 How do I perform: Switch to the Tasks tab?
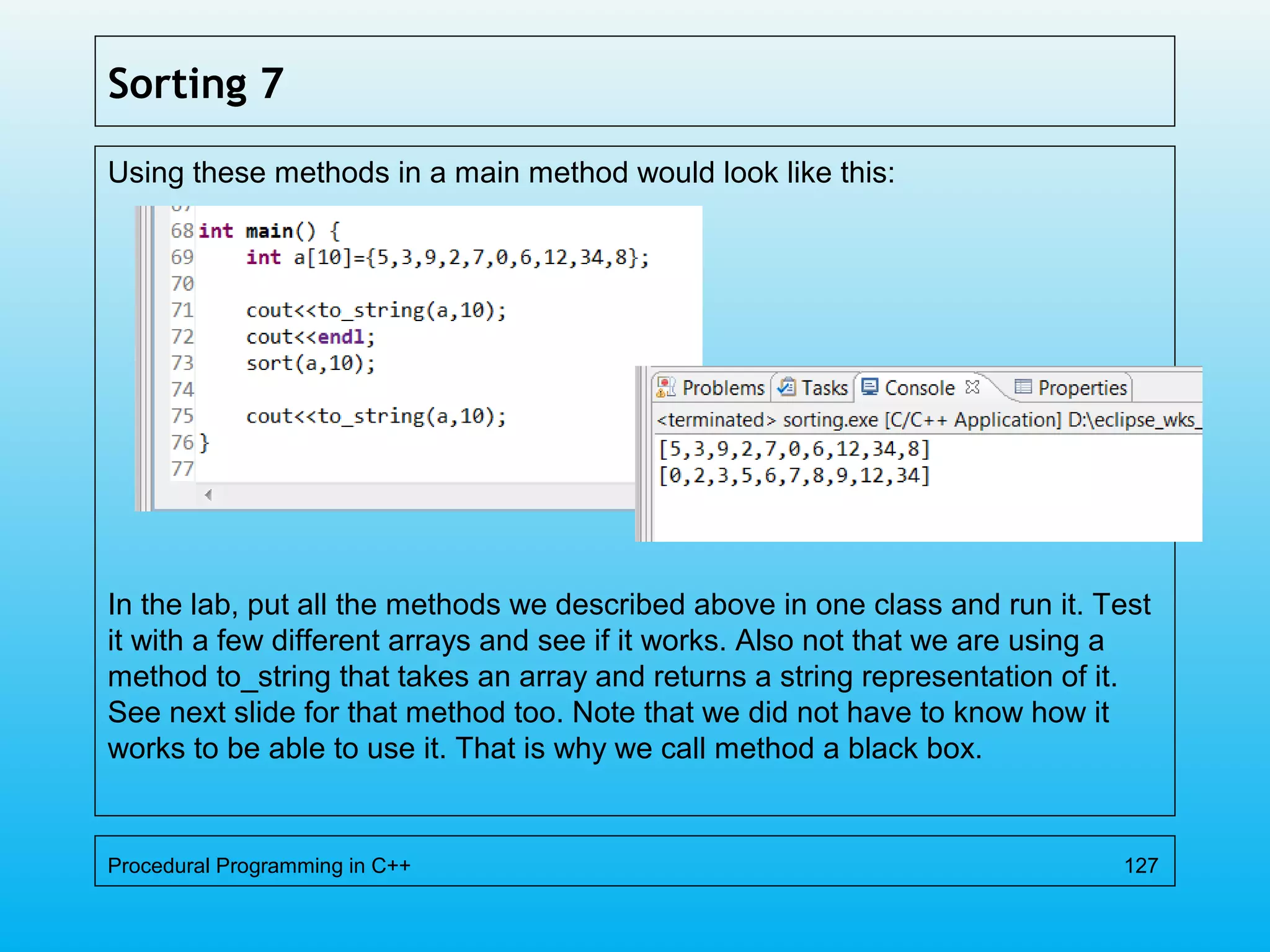coord(813,387)
